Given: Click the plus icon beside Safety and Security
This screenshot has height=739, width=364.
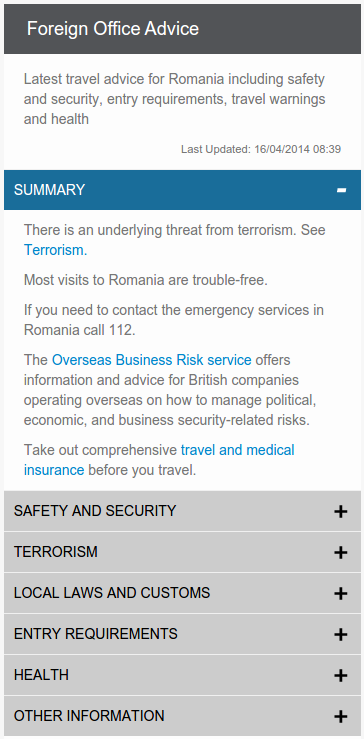Looking at the screenshot, I should pyautogui.click(x=340, y=511).
